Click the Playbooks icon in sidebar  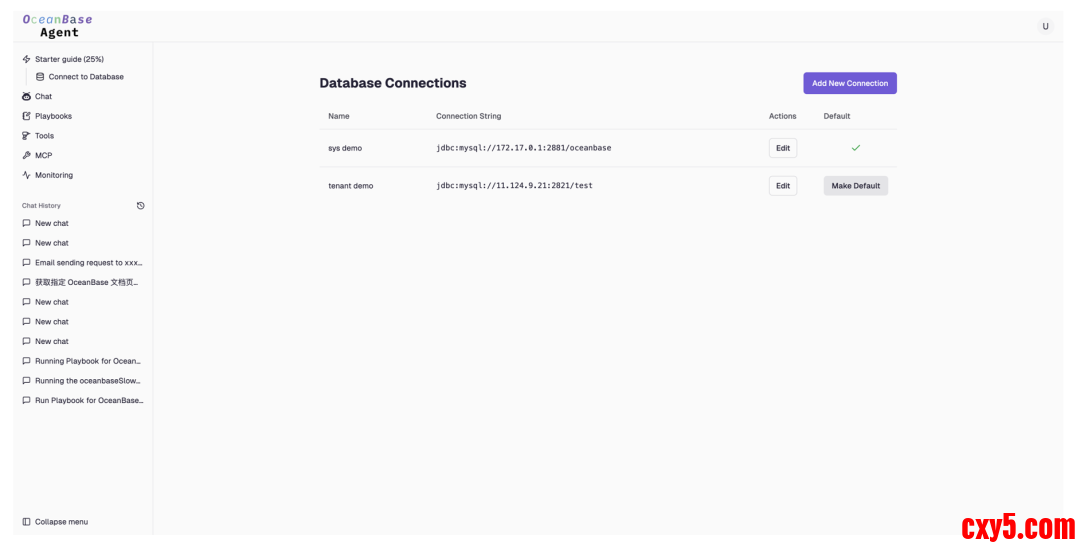pos(26,116)
